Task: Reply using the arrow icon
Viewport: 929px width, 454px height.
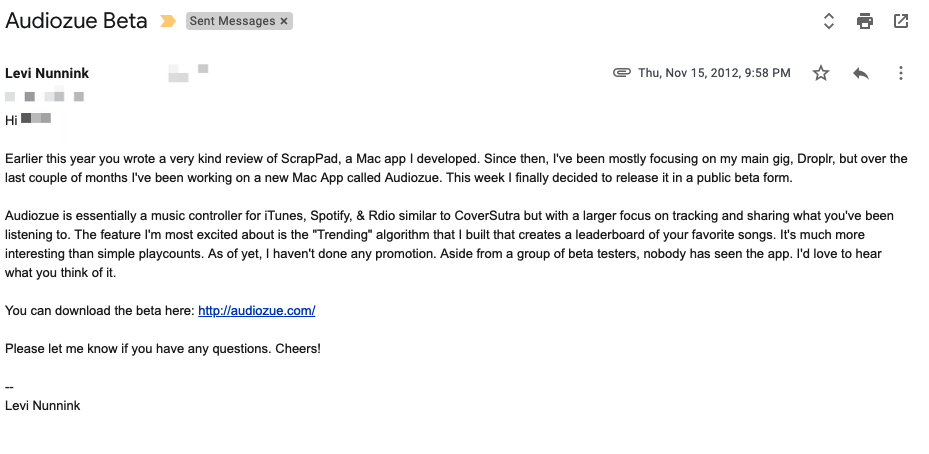Action: (860, 73)
